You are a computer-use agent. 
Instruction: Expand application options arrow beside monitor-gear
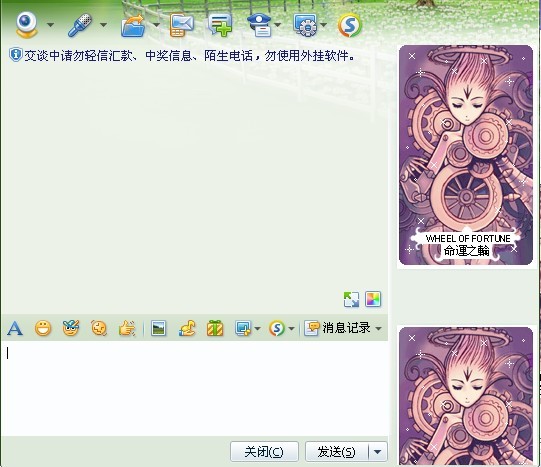pyautogui.click(x=324, y=25)
